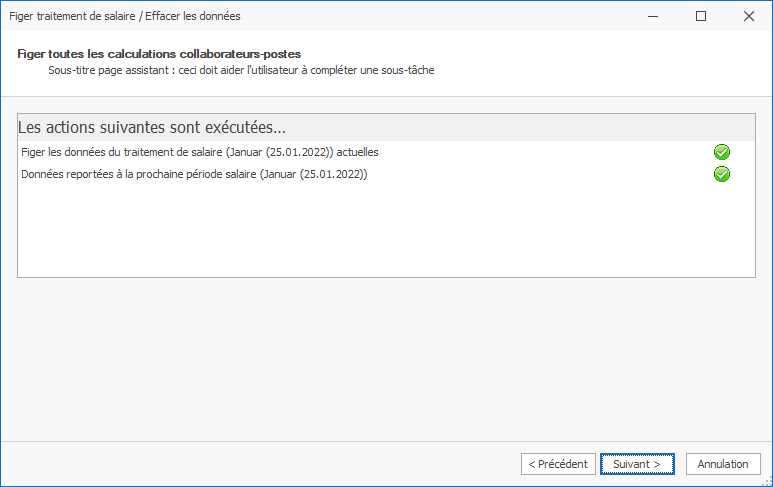Click the green checkmark beside Figer les données
773x487 pixels.
[x=721, y=152]
